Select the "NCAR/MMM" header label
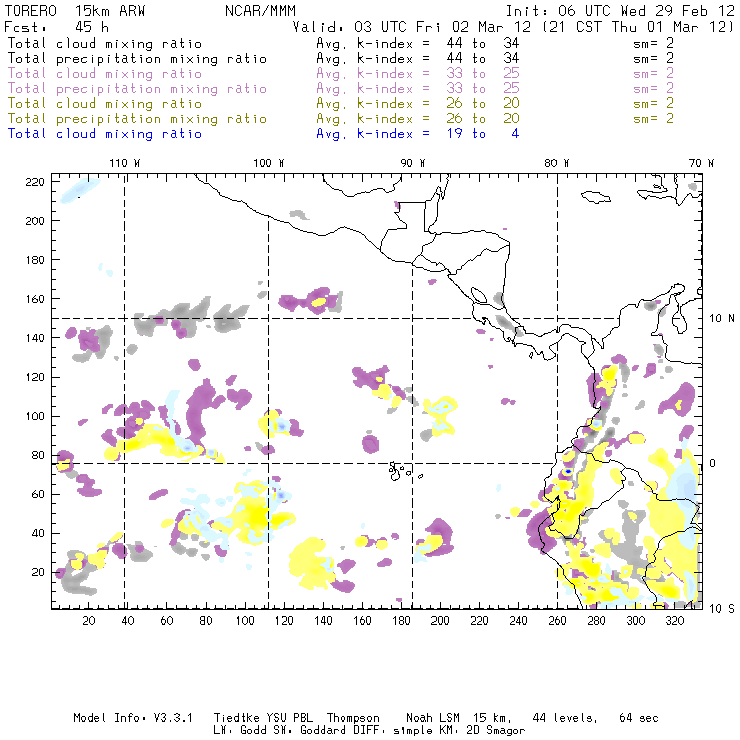740x740 pixels. click(x=261, y=11)
